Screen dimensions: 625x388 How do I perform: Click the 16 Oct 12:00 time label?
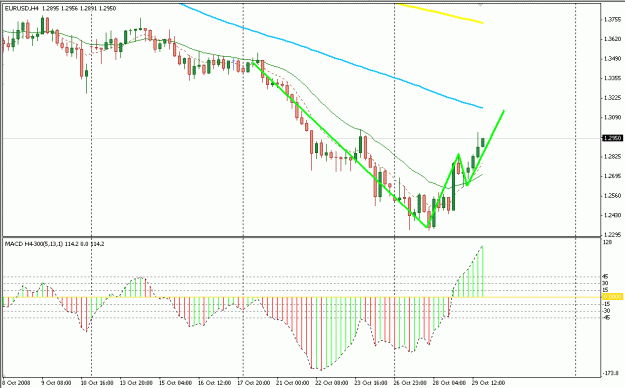(x=214, y=383)
